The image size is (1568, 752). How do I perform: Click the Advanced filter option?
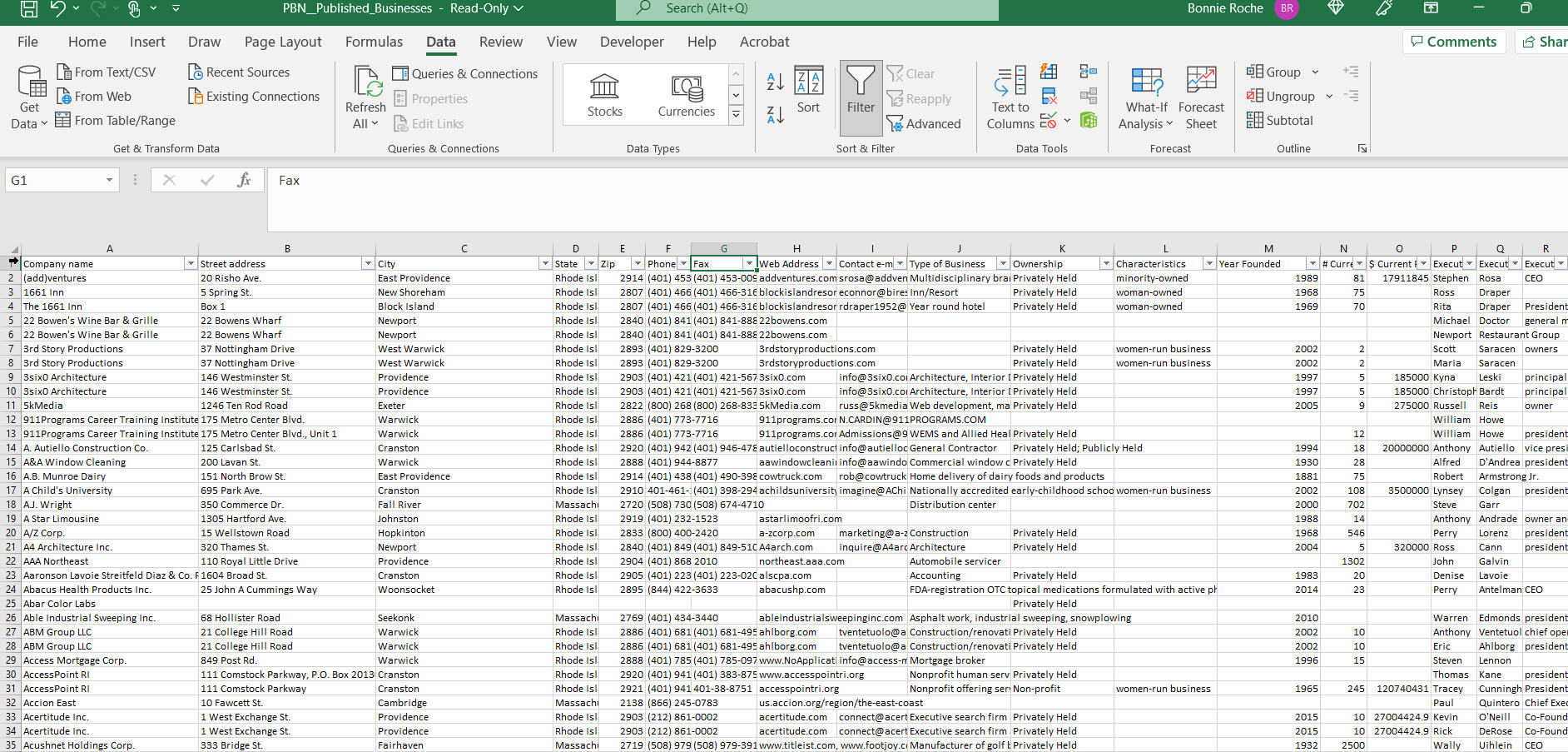click(924, 124)
